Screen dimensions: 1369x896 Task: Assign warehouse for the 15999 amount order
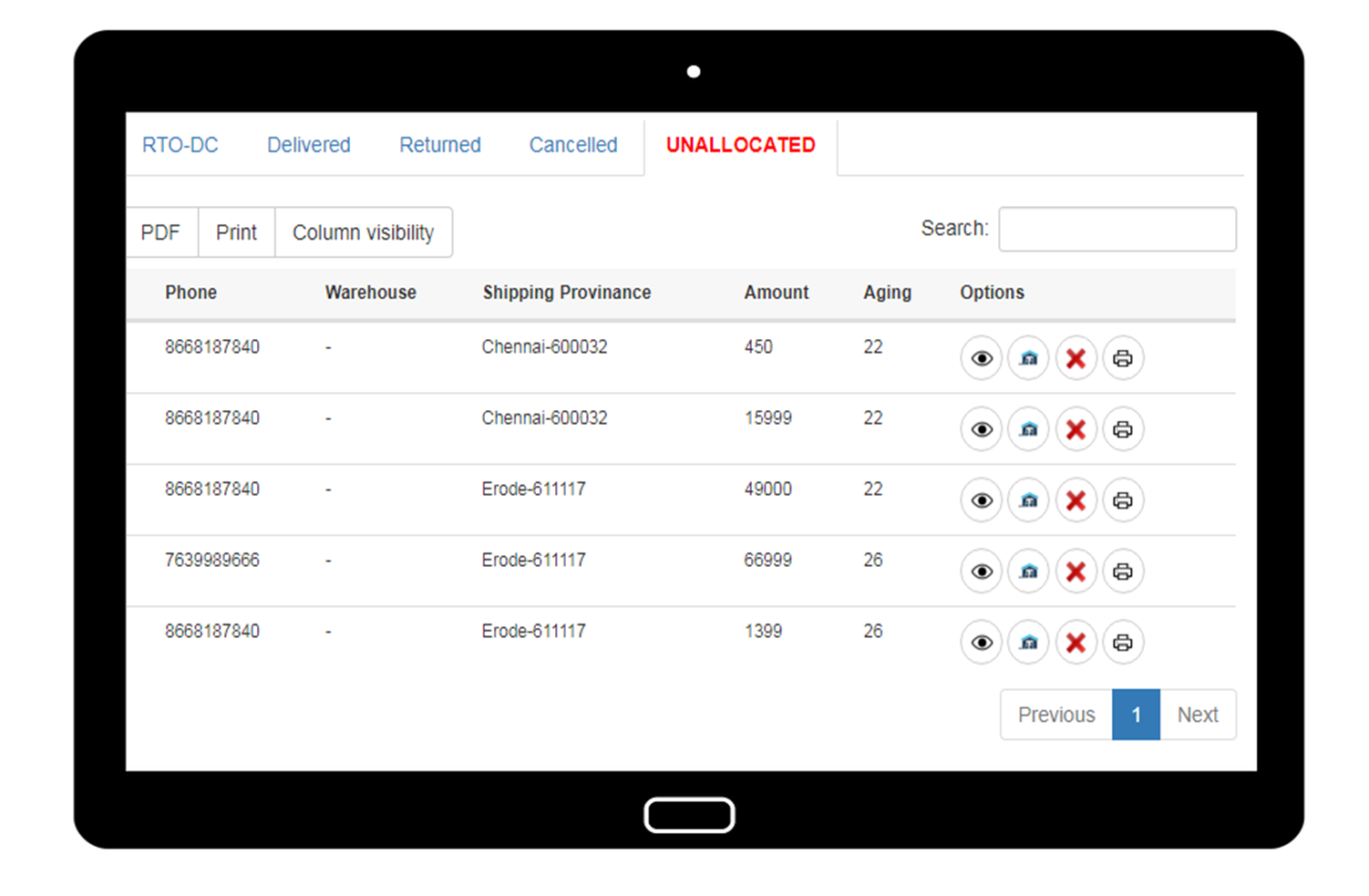click(1028, 429)
